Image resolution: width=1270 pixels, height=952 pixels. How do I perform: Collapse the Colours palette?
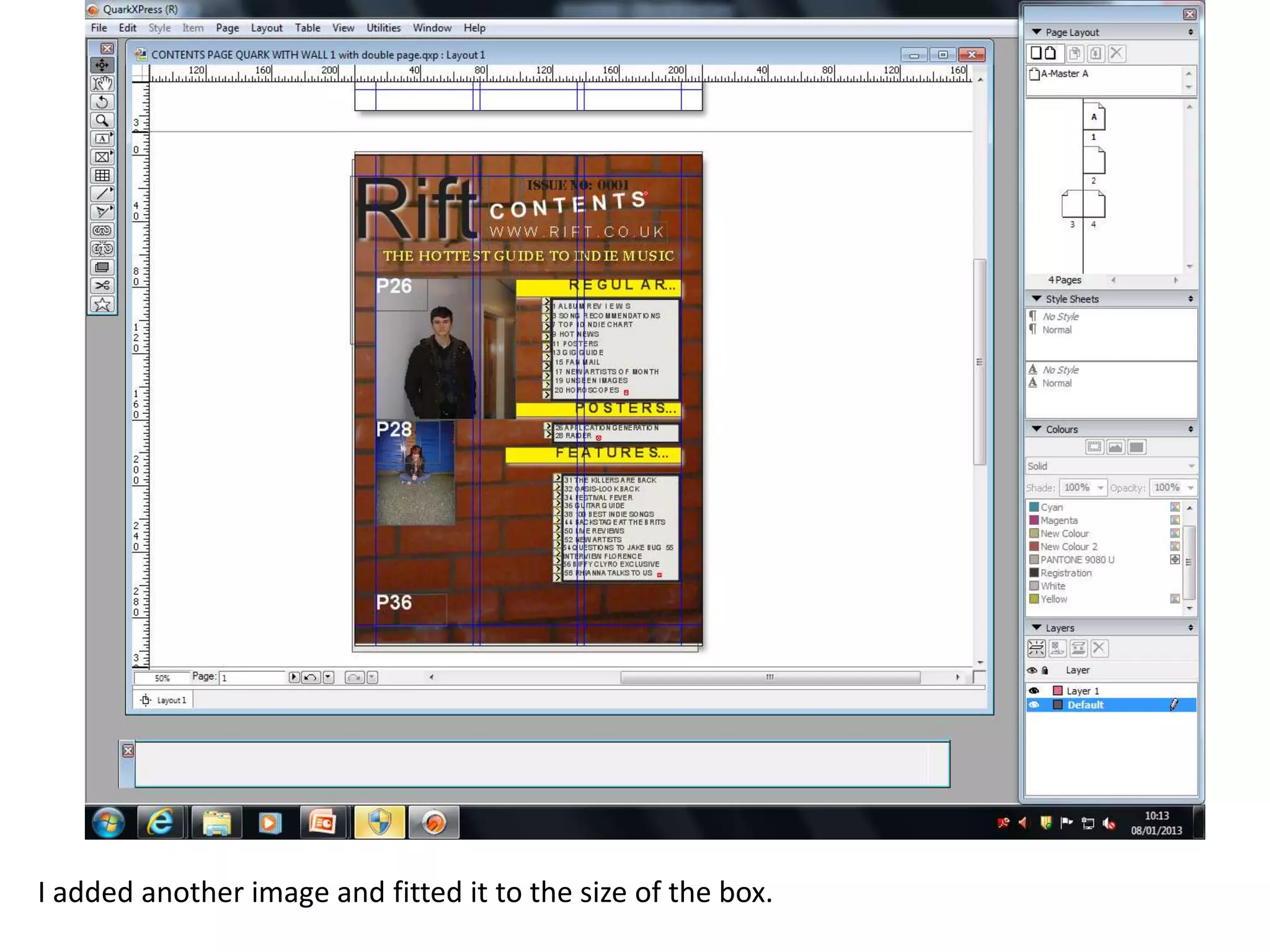(x=1036, y=429)
